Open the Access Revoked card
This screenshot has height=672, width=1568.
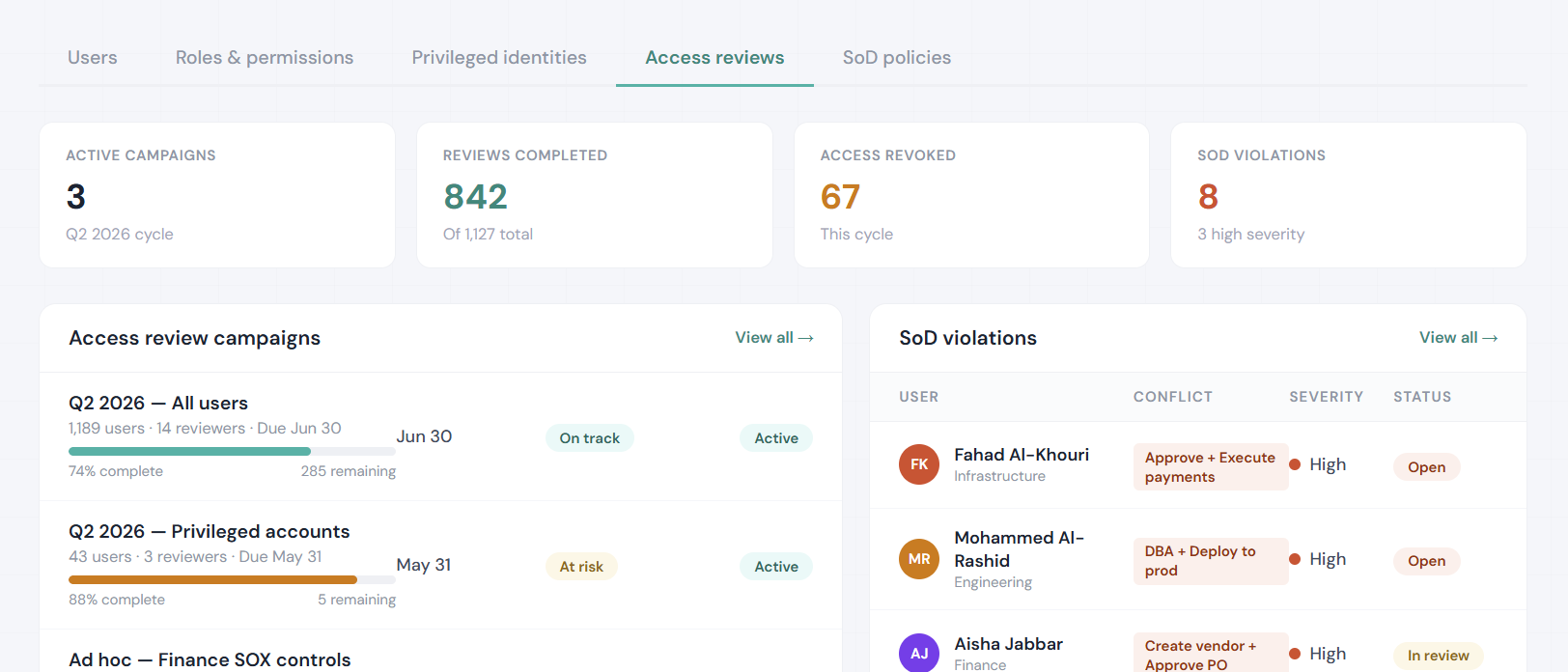[x=971, y=195]
